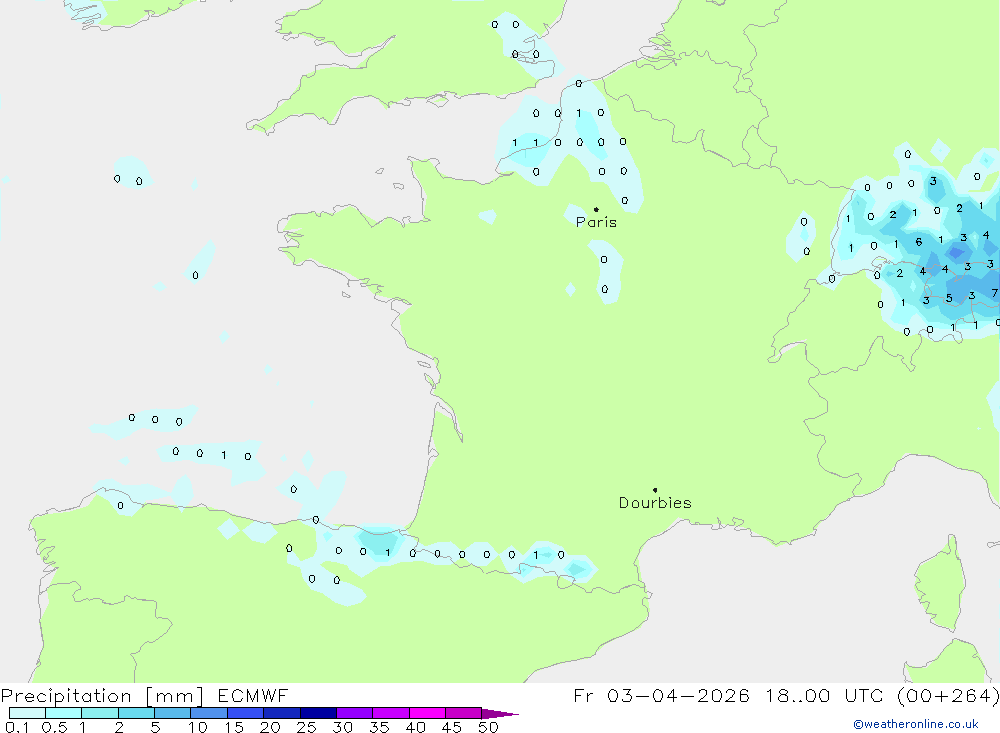Viewport: 1000px width, 733px height.
Task: Click the 0.1 to 0.5 mm legend color
Action: coord(27,713)
